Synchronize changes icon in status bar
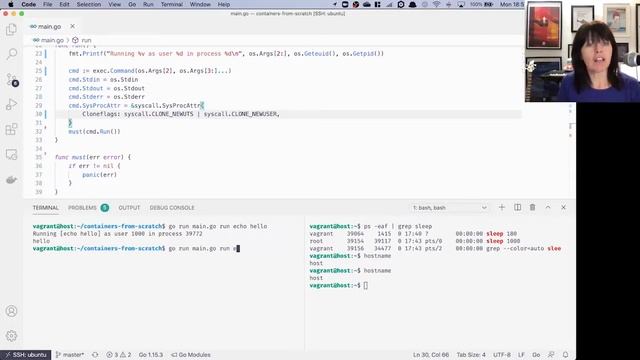This screenshot has height=360, width=640. pos(95,355)
